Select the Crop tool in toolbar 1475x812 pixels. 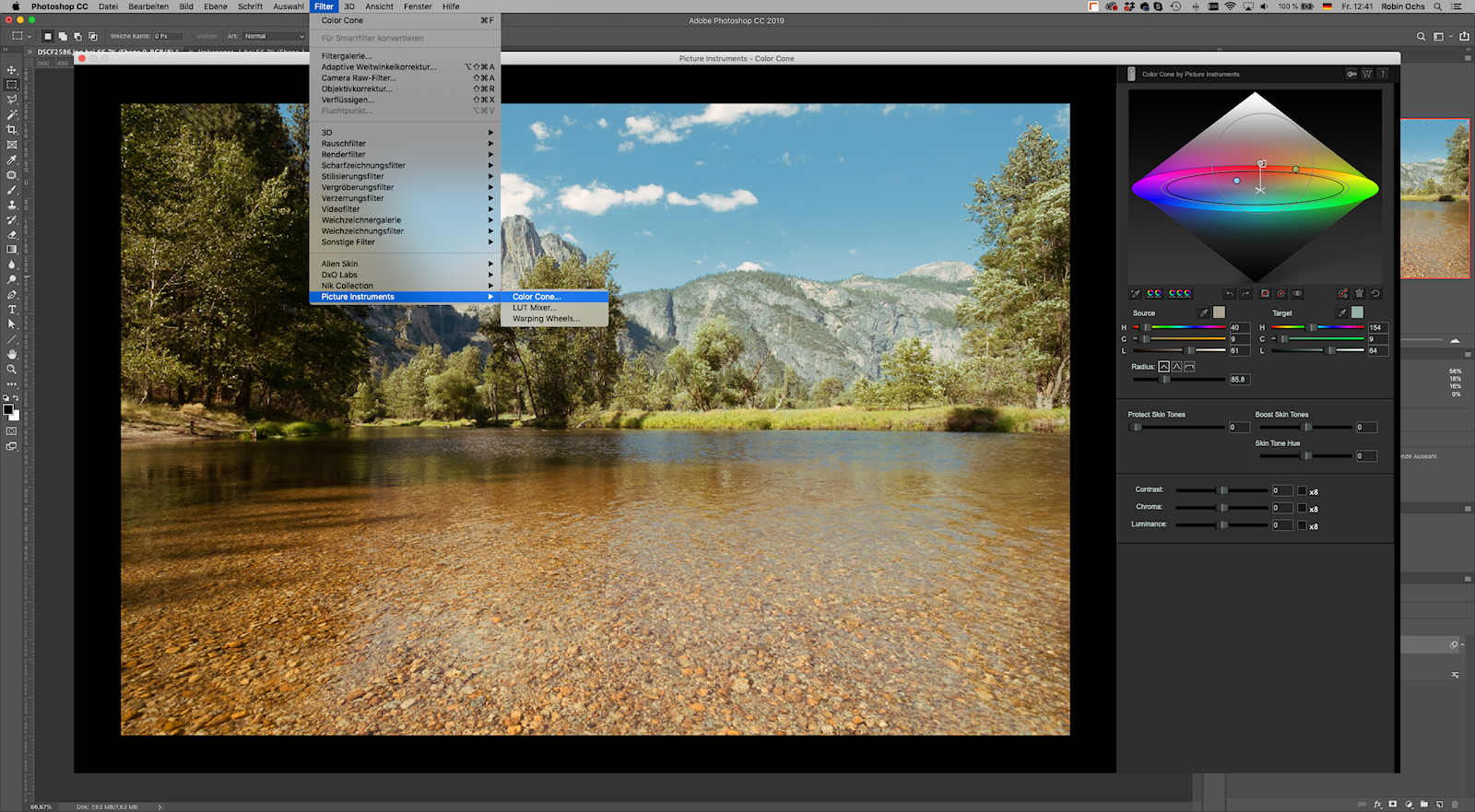click(12, 129)
